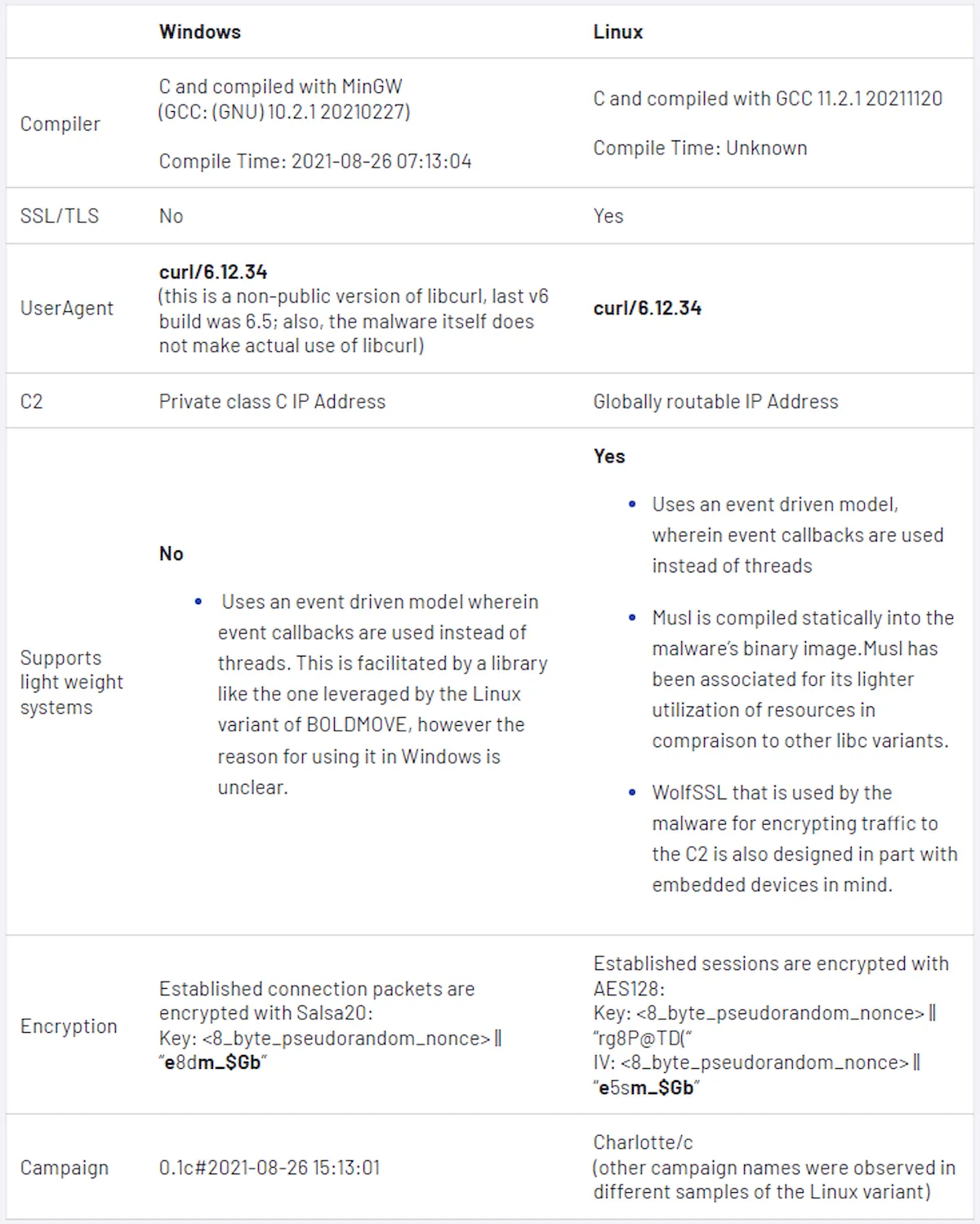
Task: Select the SSL/TLS row label
Action: 60,216
